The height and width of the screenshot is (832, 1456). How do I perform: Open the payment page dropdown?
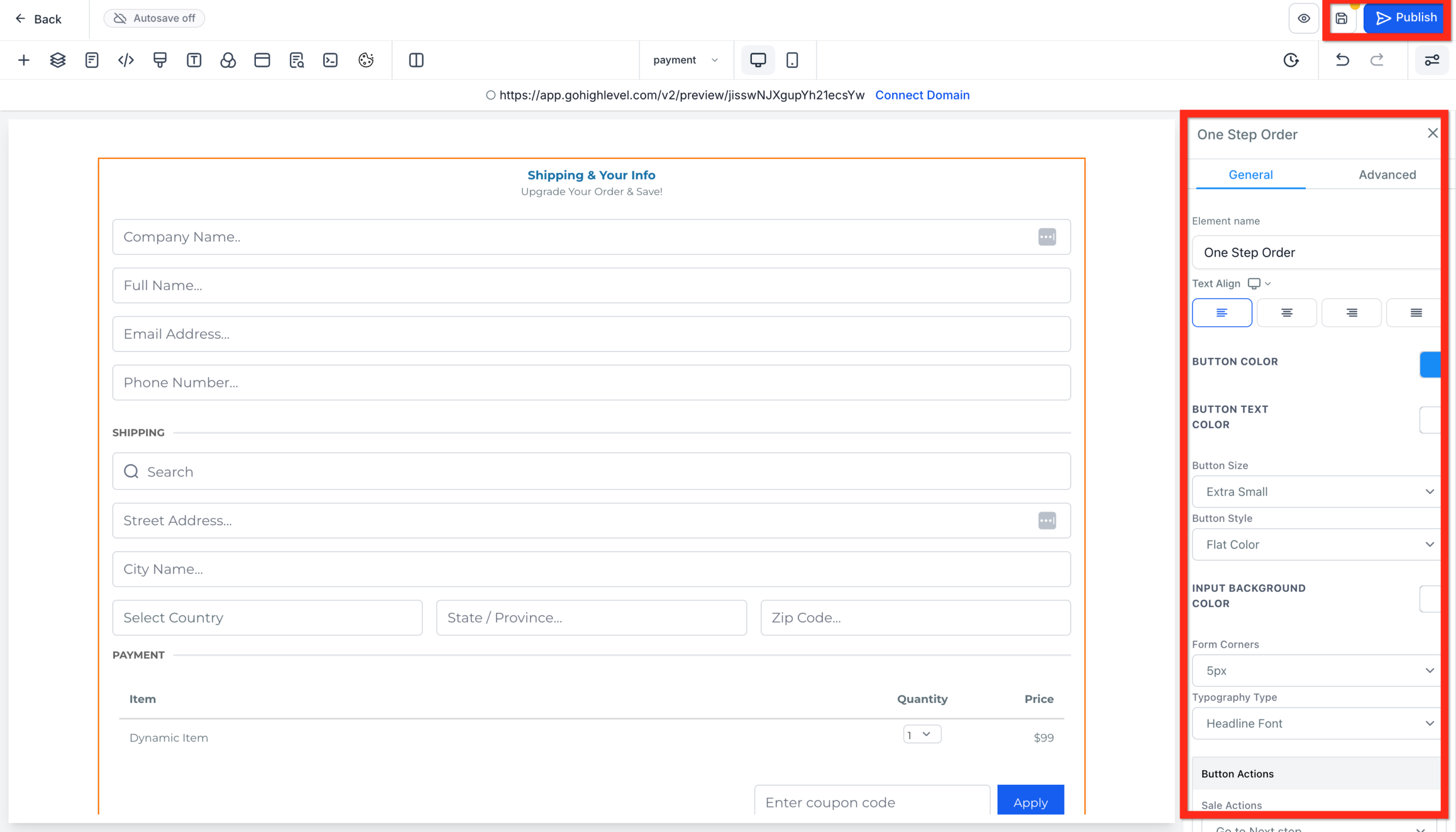(x=685, y=60)
